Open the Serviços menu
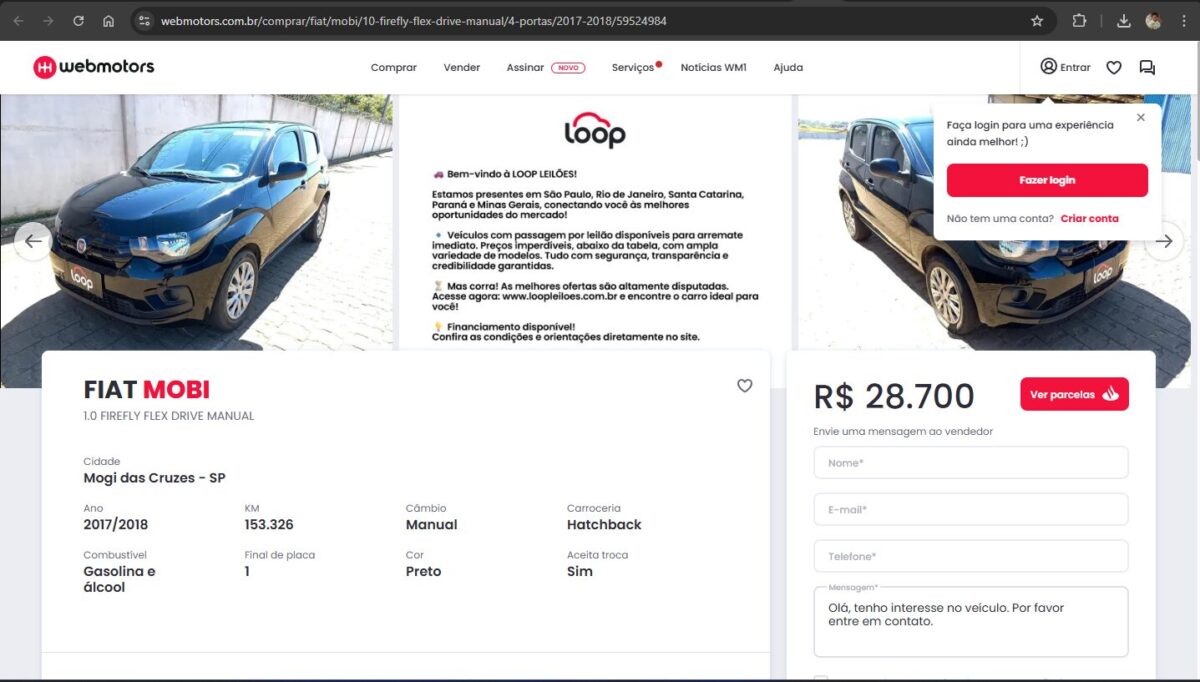 pyautogui.click(x=633, y=67)
